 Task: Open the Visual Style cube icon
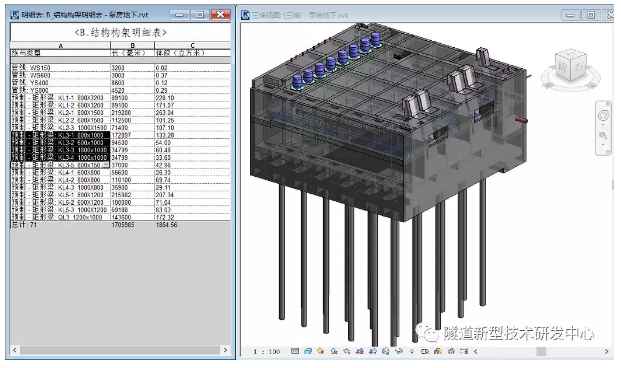click(x=308, y=351)
